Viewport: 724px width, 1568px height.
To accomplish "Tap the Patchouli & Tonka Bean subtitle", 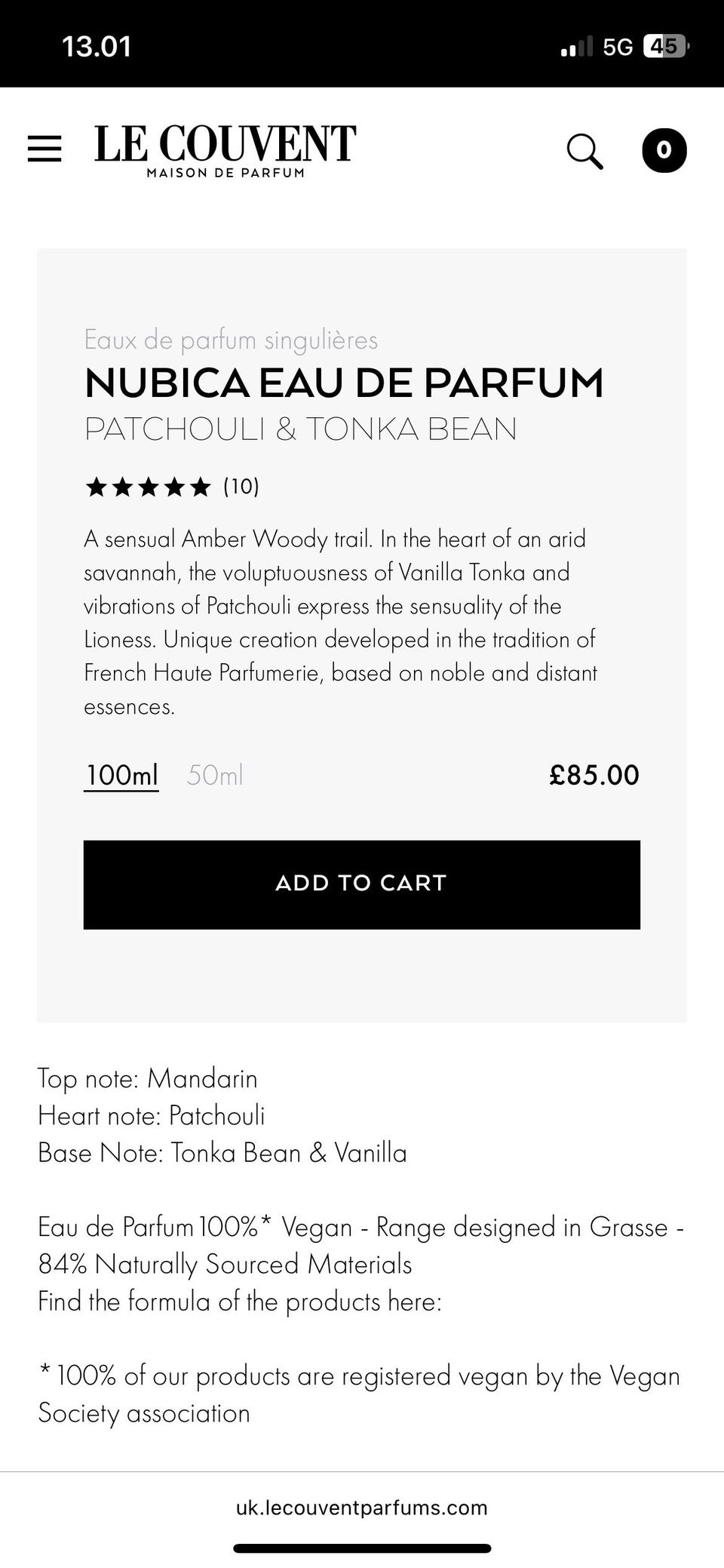I will (x=300, y=429).
